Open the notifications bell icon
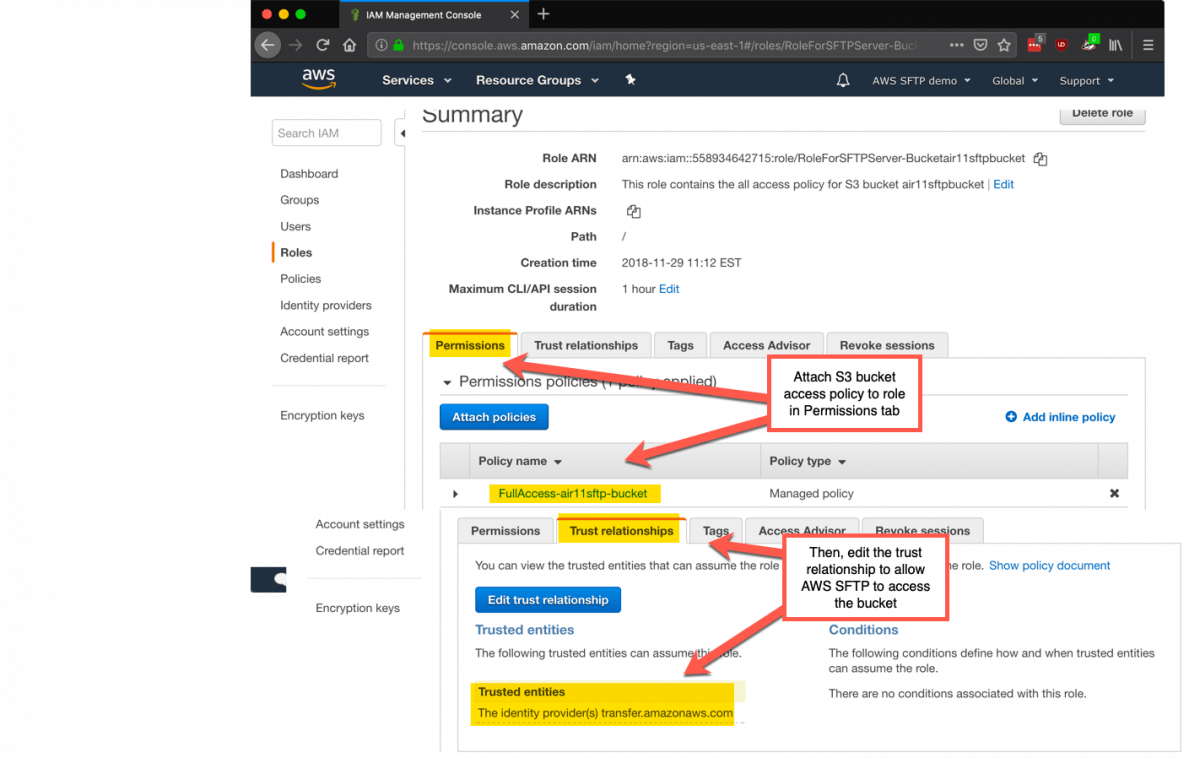Screen dimensions: 1200x758 pos(843,80)
